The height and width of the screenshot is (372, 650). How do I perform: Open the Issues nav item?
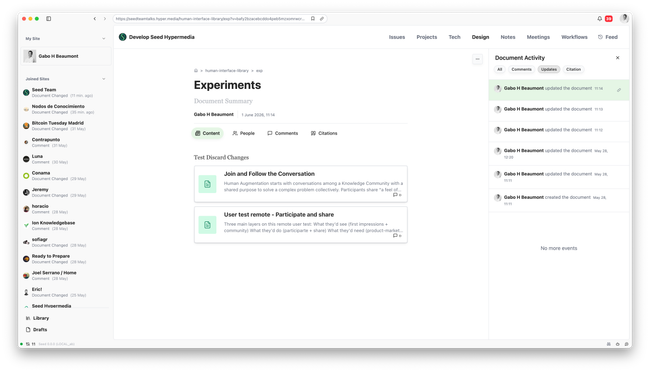397,37
